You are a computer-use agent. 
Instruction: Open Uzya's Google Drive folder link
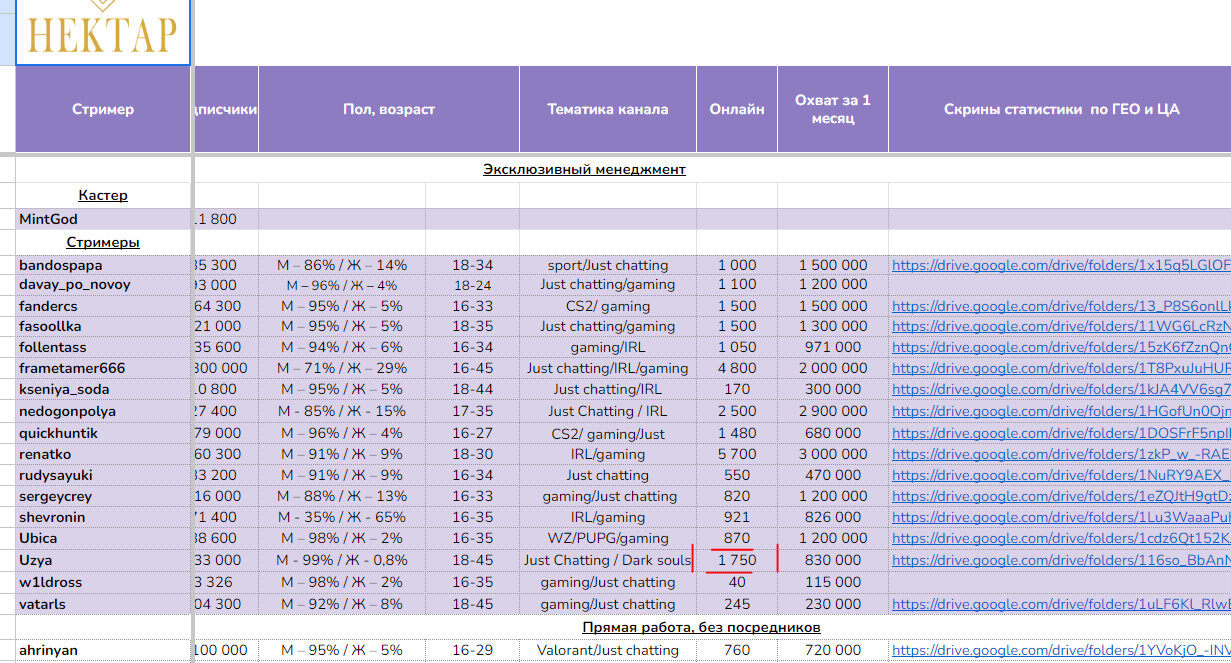pyautogui.click(x=1061, y=560)
